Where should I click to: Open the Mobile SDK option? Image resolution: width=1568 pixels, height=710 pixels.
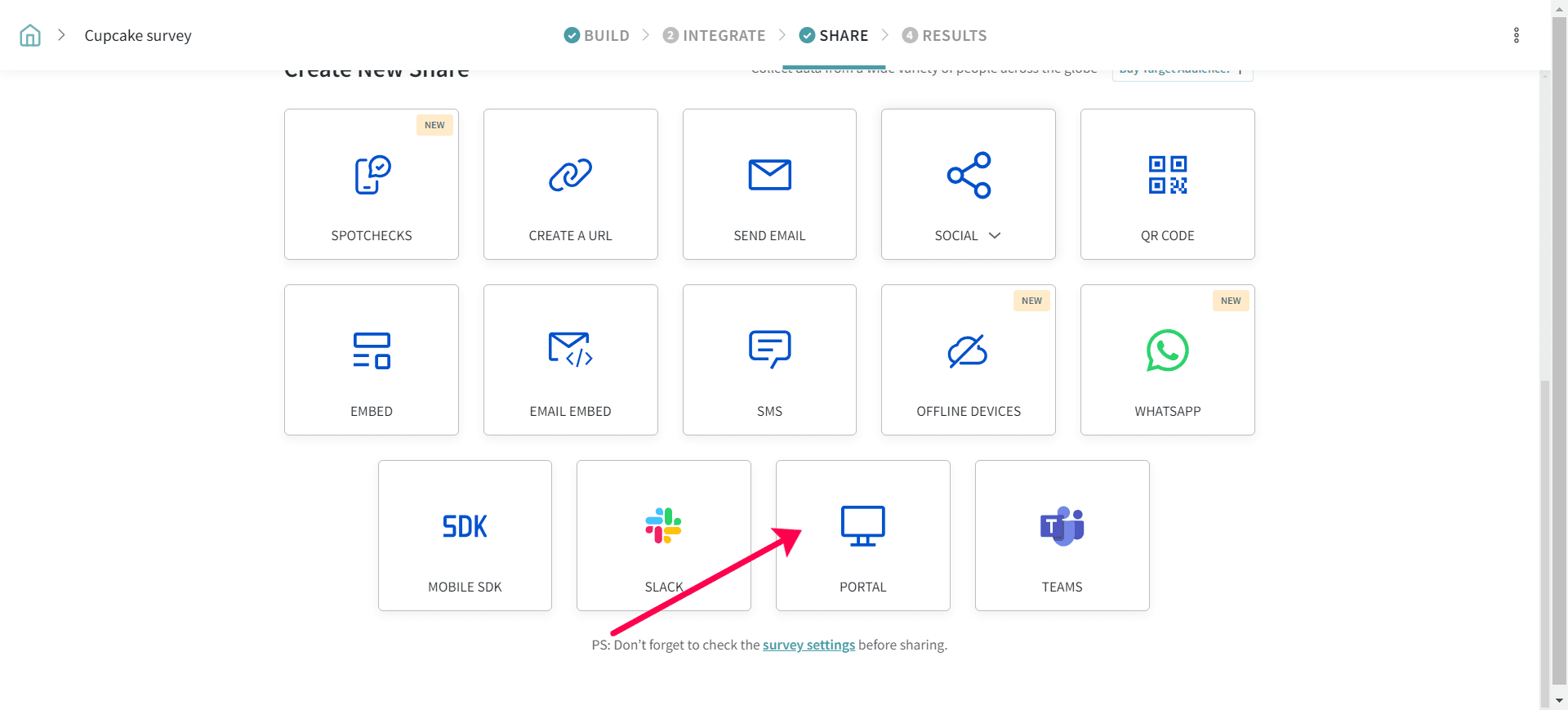tap(465, 527)
